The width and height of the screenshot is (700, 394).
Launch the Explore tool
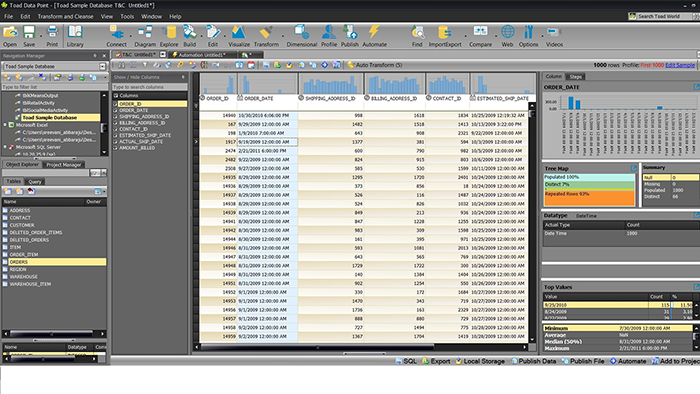click(x=169, y=36)
